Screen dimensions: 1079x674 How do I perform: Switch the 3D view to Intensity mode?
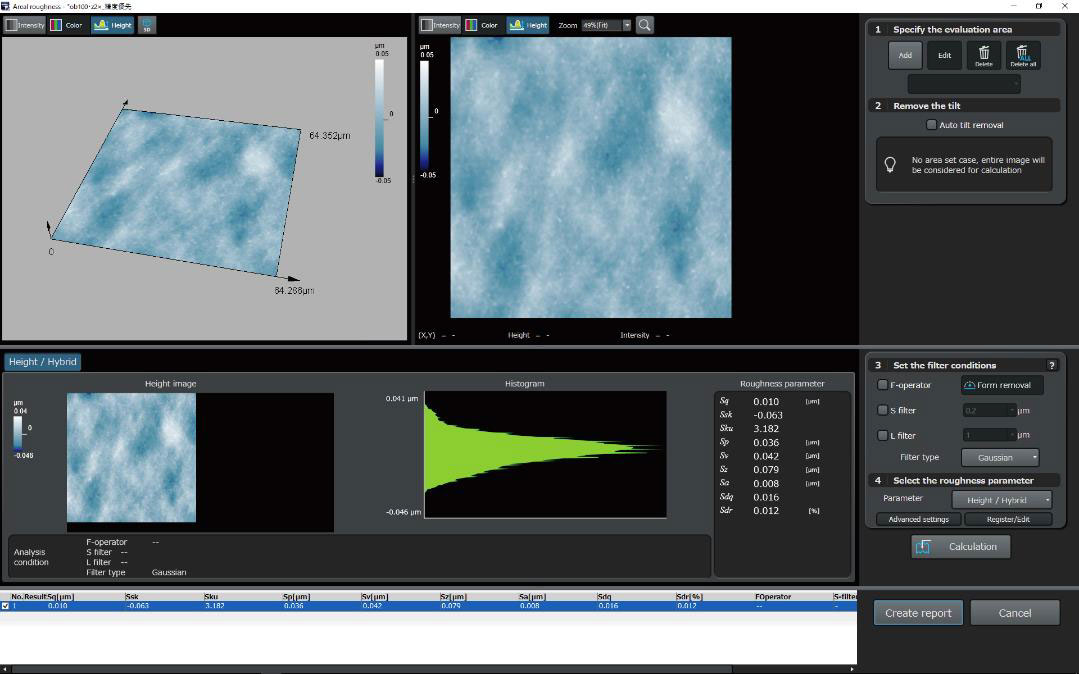[25, 25]
